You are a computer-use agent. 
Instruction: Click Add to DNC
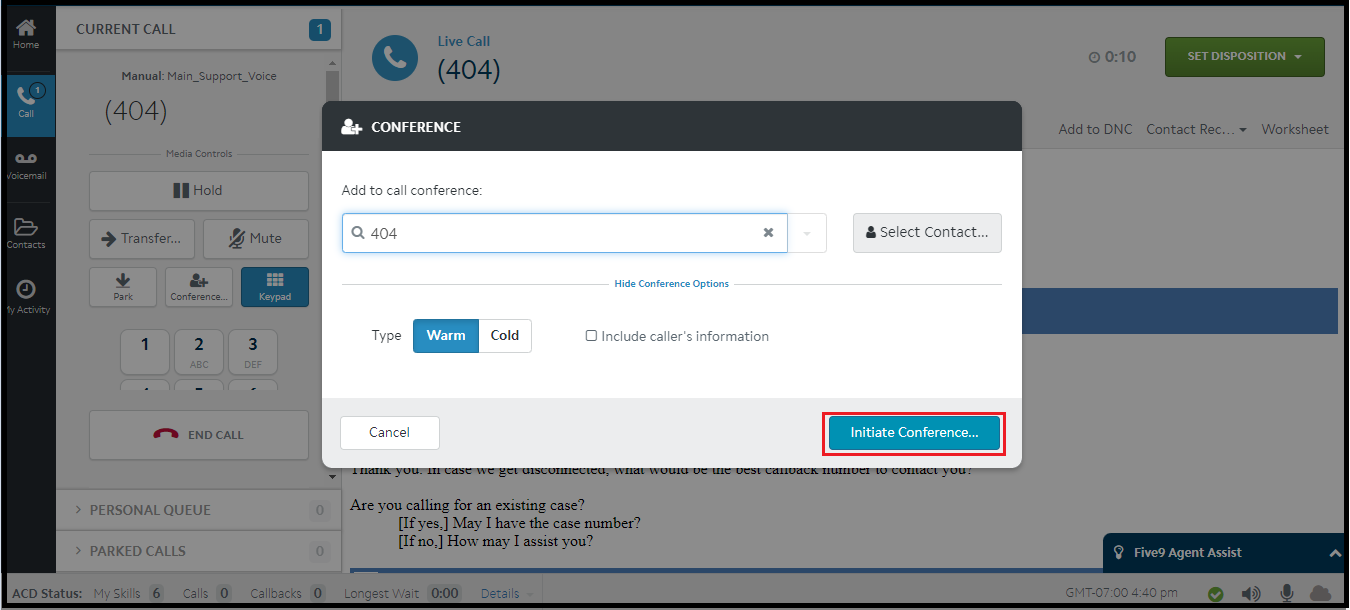coord(1095,129)
